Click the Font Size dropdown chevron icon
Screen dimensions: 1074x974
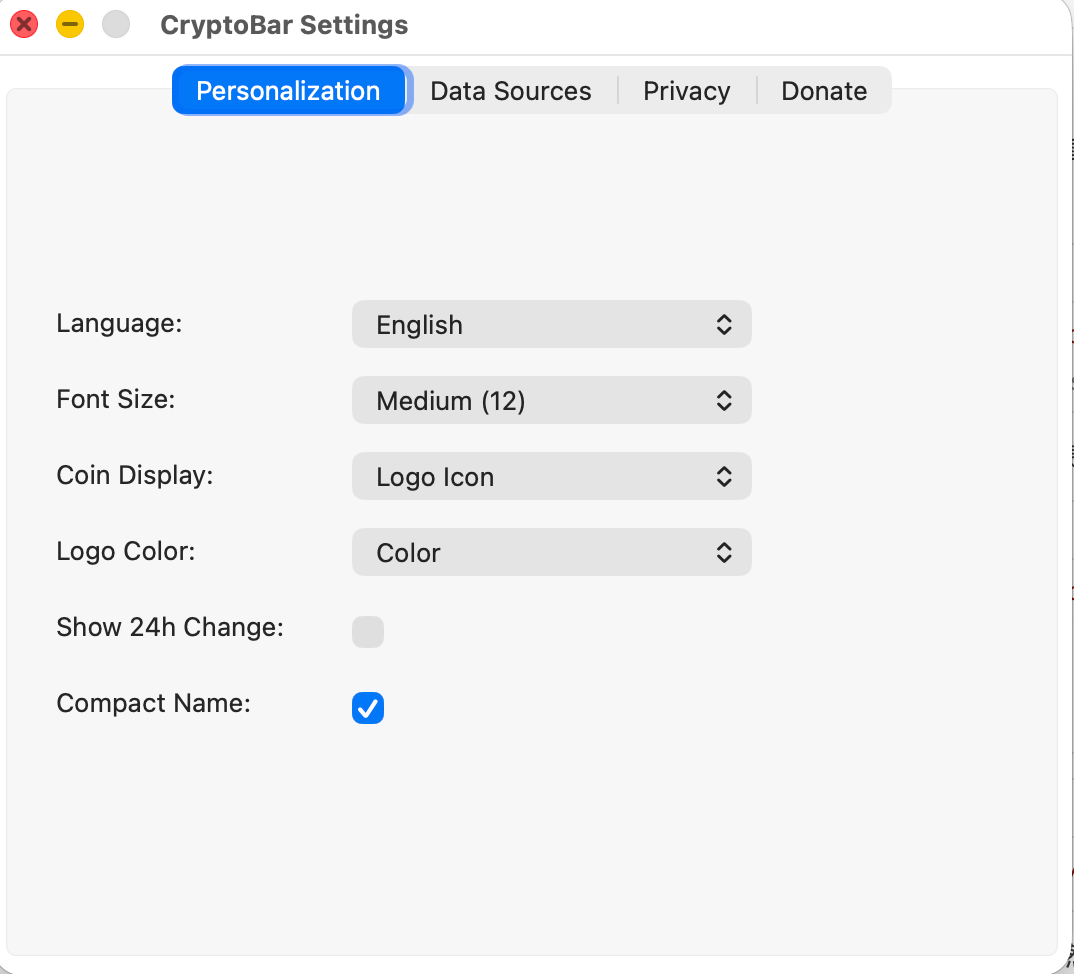(x=723, y=400)
